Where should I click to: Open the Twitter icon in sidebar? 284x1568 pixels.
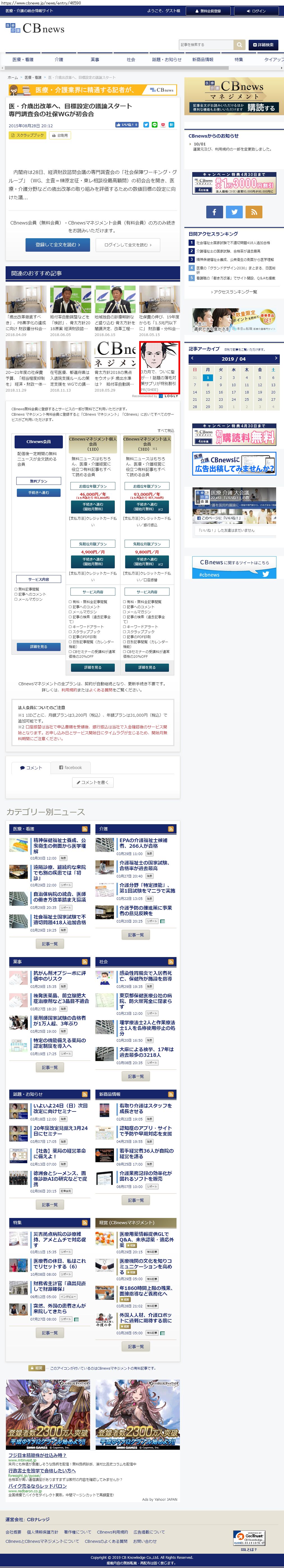point(234,212)
